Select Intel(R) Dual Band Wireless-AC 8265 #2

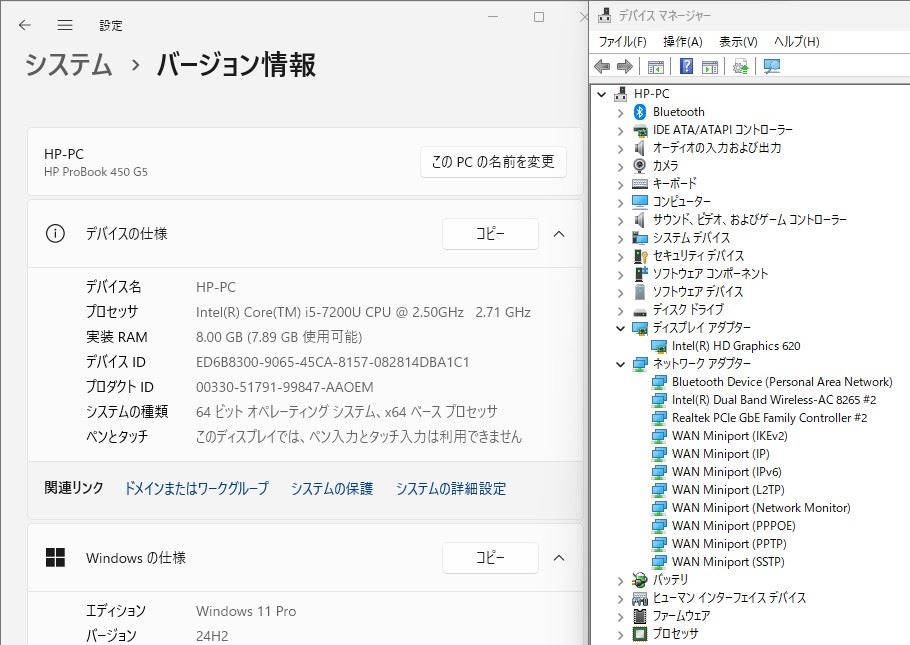tap(774, 399)
